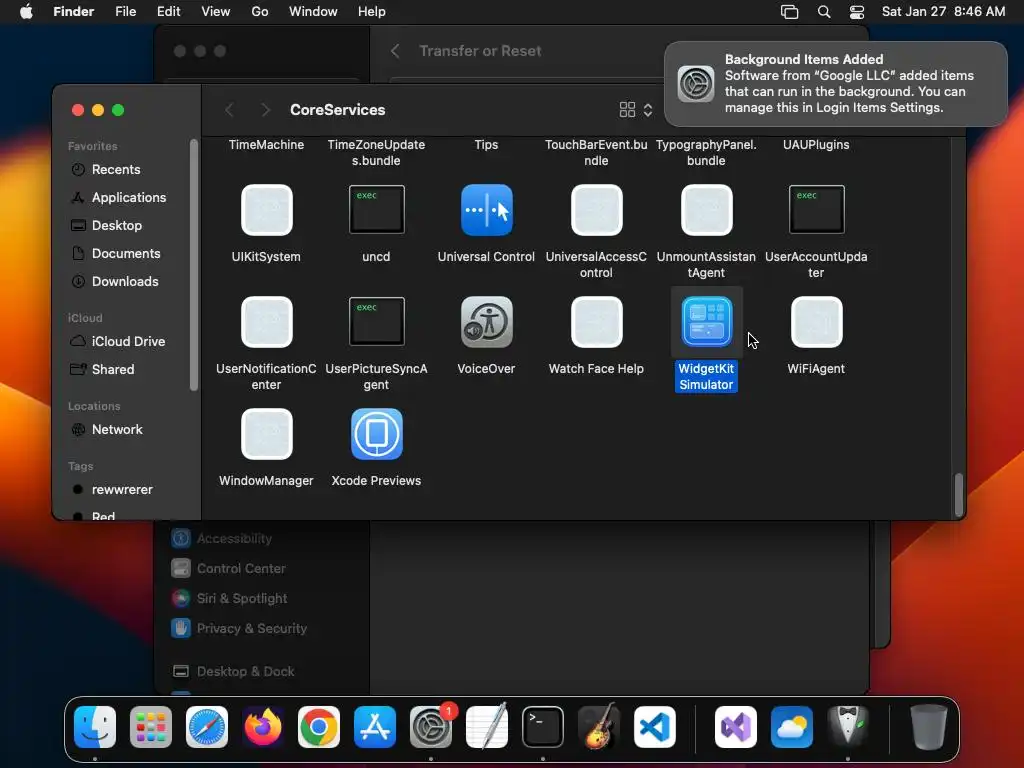
Task: Open Visual Studio purple icon in Dock
Action: (736, 727)
